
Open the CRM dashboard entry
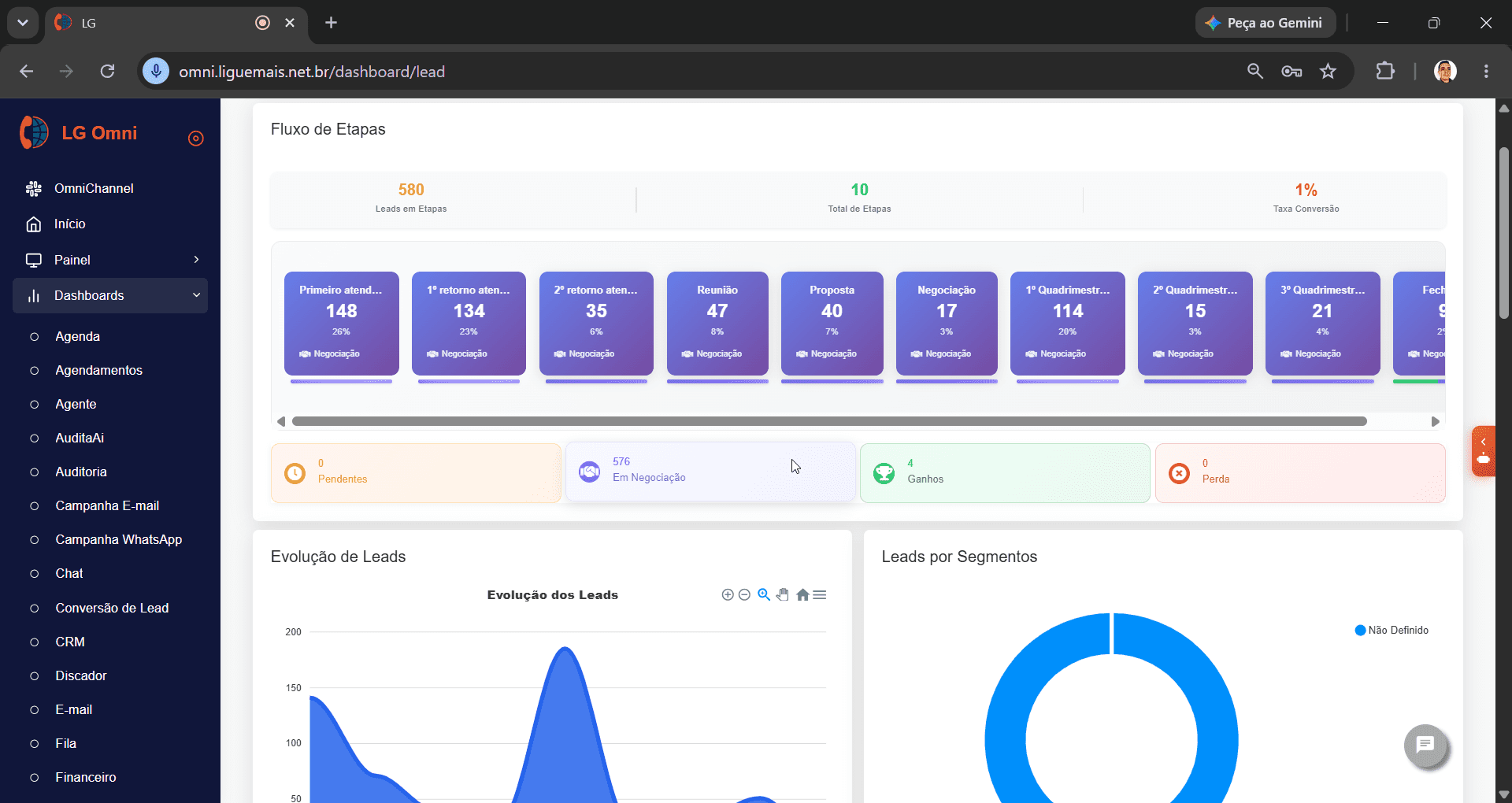click(70, 642)
